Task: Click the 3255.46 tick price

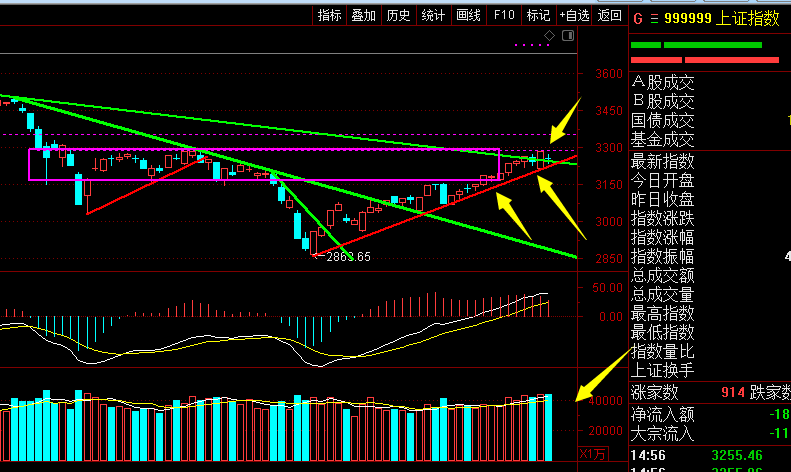Action: click(x=737, y=455)
